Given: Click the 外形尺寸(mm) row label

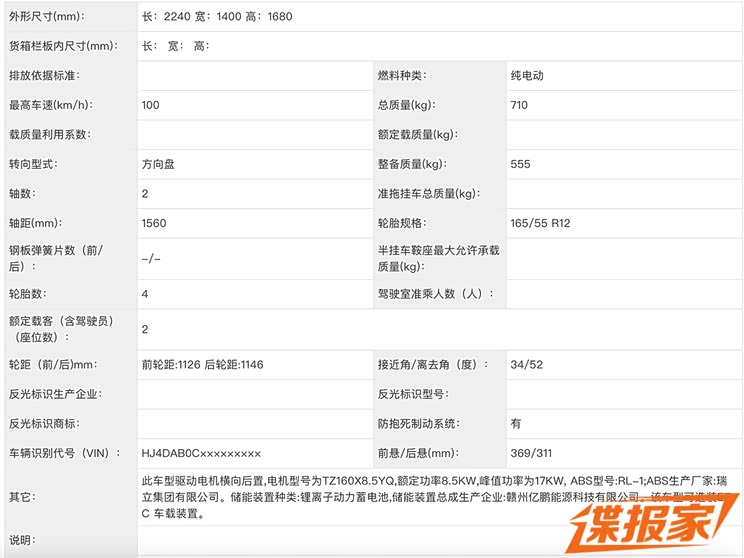Looking at the screenshot, I should click(47, 17).
